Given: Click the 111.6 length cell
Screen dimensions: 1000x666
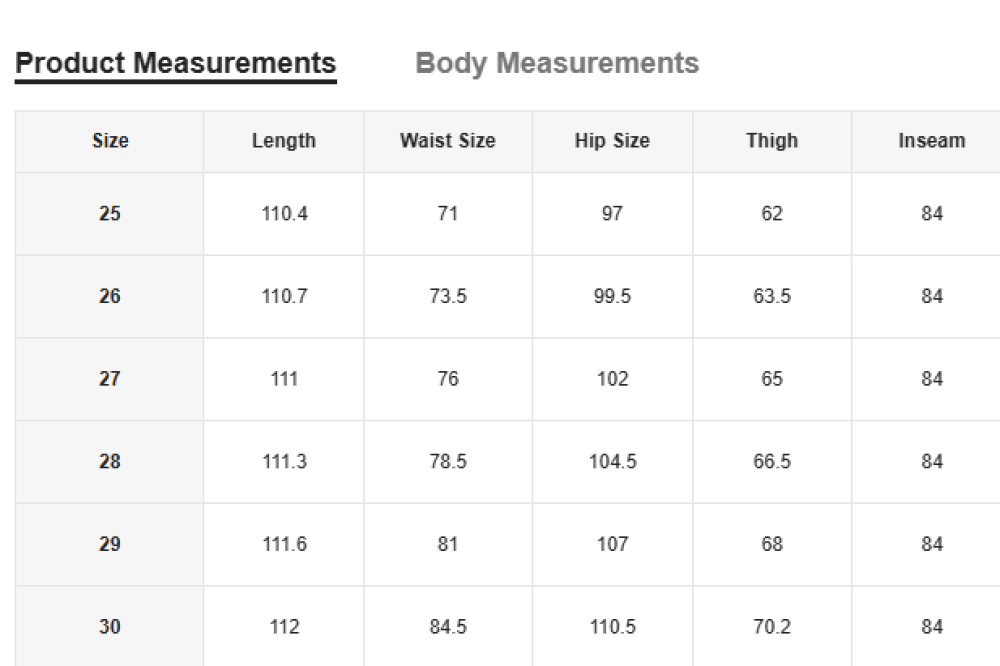Looking at the screenshot, I should [284, 545].
